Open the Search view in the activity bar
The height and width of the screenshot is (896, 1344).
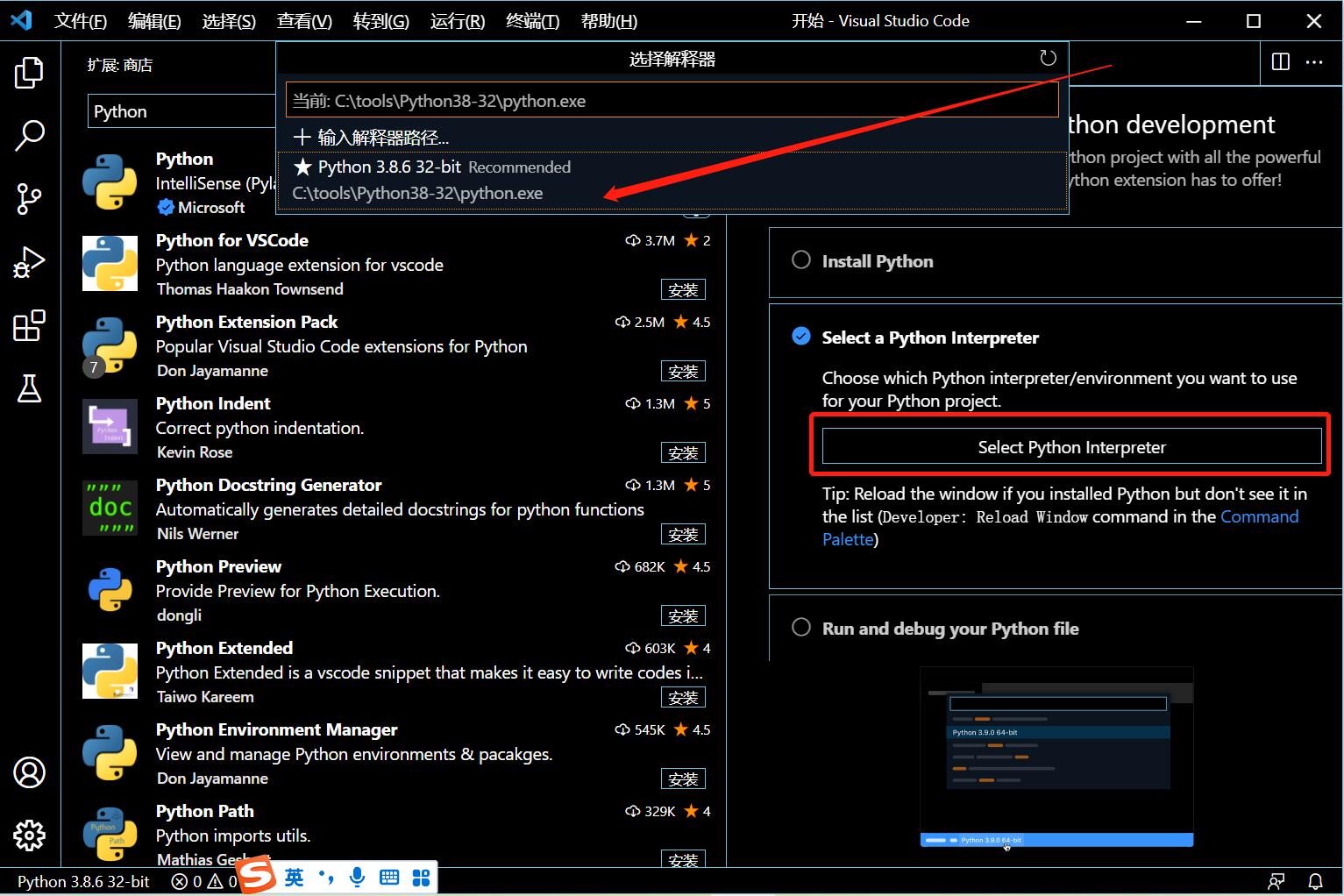[x=29, y=136]
